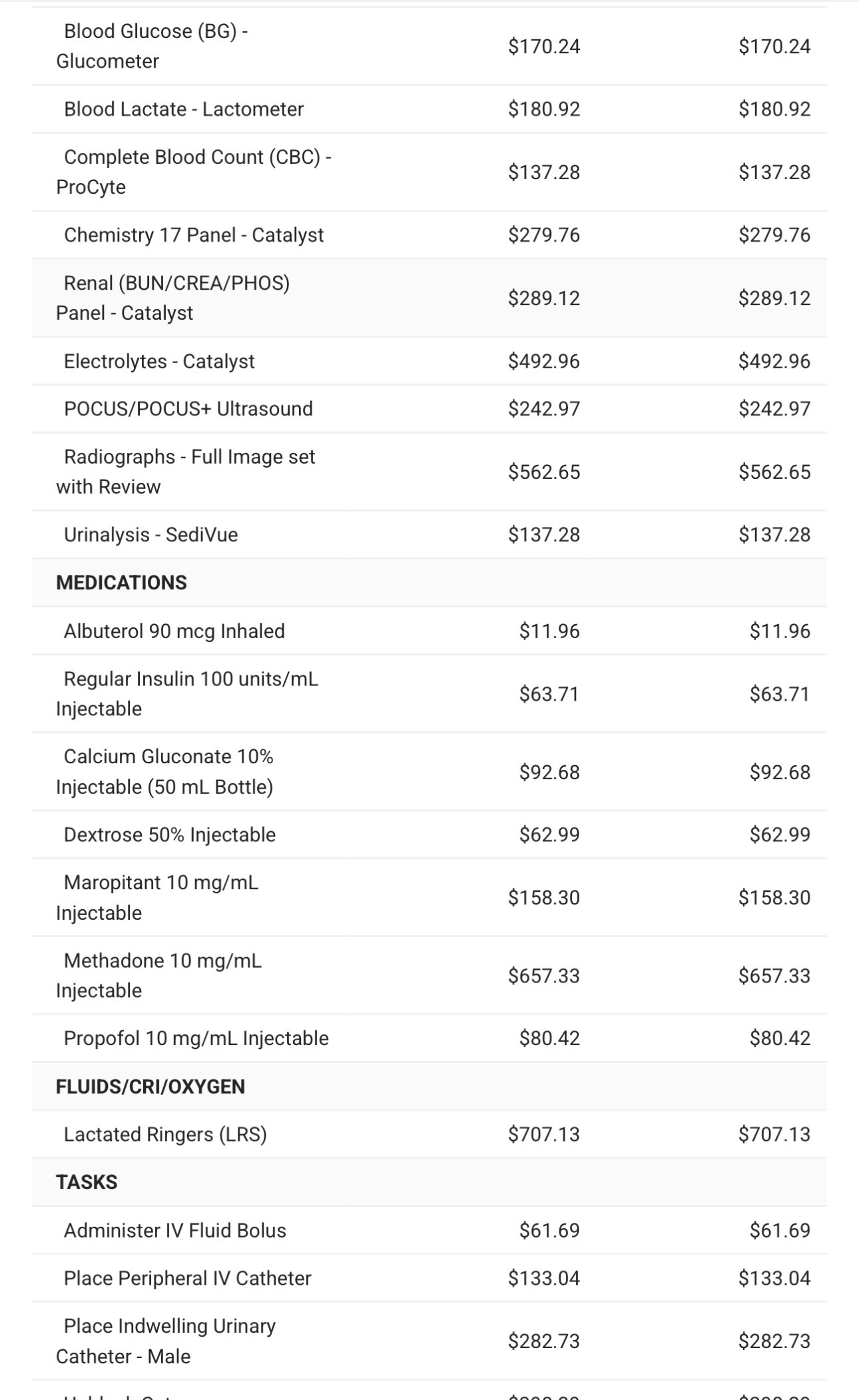Viewport: 859px width, 1400px height.
Task: Click the MEDICATIONS section header
Action: (x=122, y=583)
